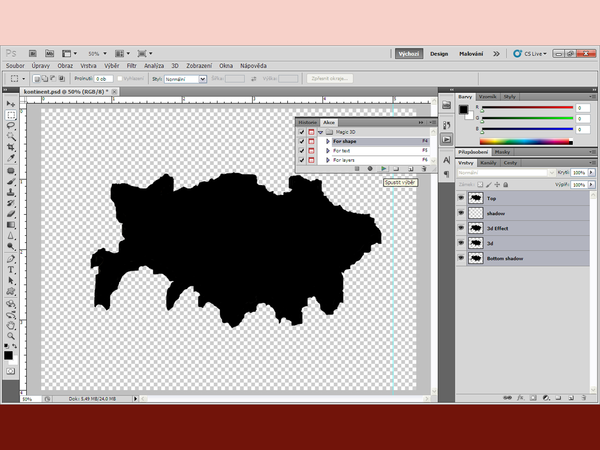
Task: Choose the Horizontal Type tool
Action: pos(11,269)
